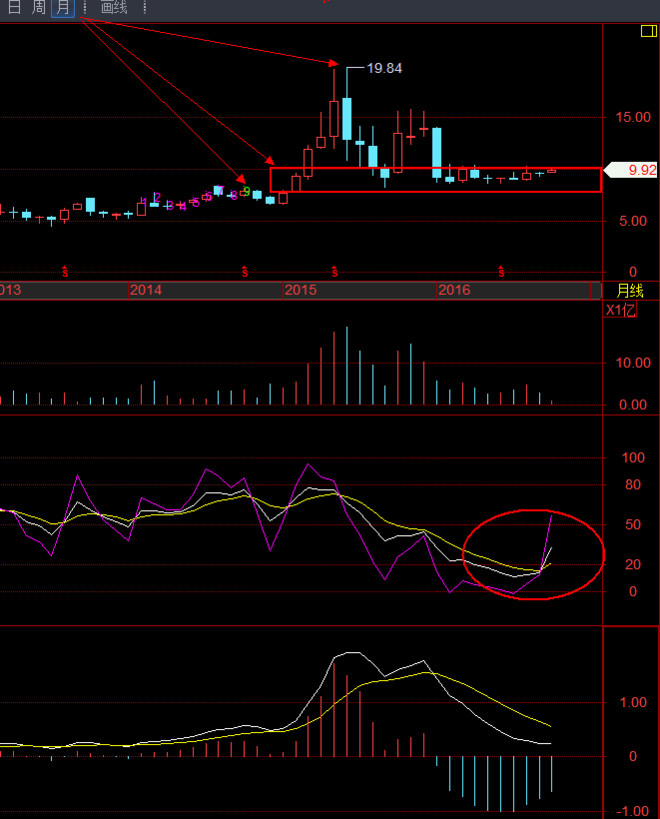Click the tall cyan candle below 19.84

click(347, 119)
